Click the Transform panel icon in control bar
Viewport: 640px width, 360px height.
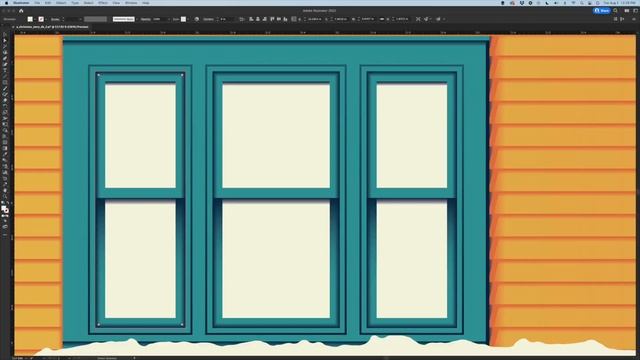point(293,19)
